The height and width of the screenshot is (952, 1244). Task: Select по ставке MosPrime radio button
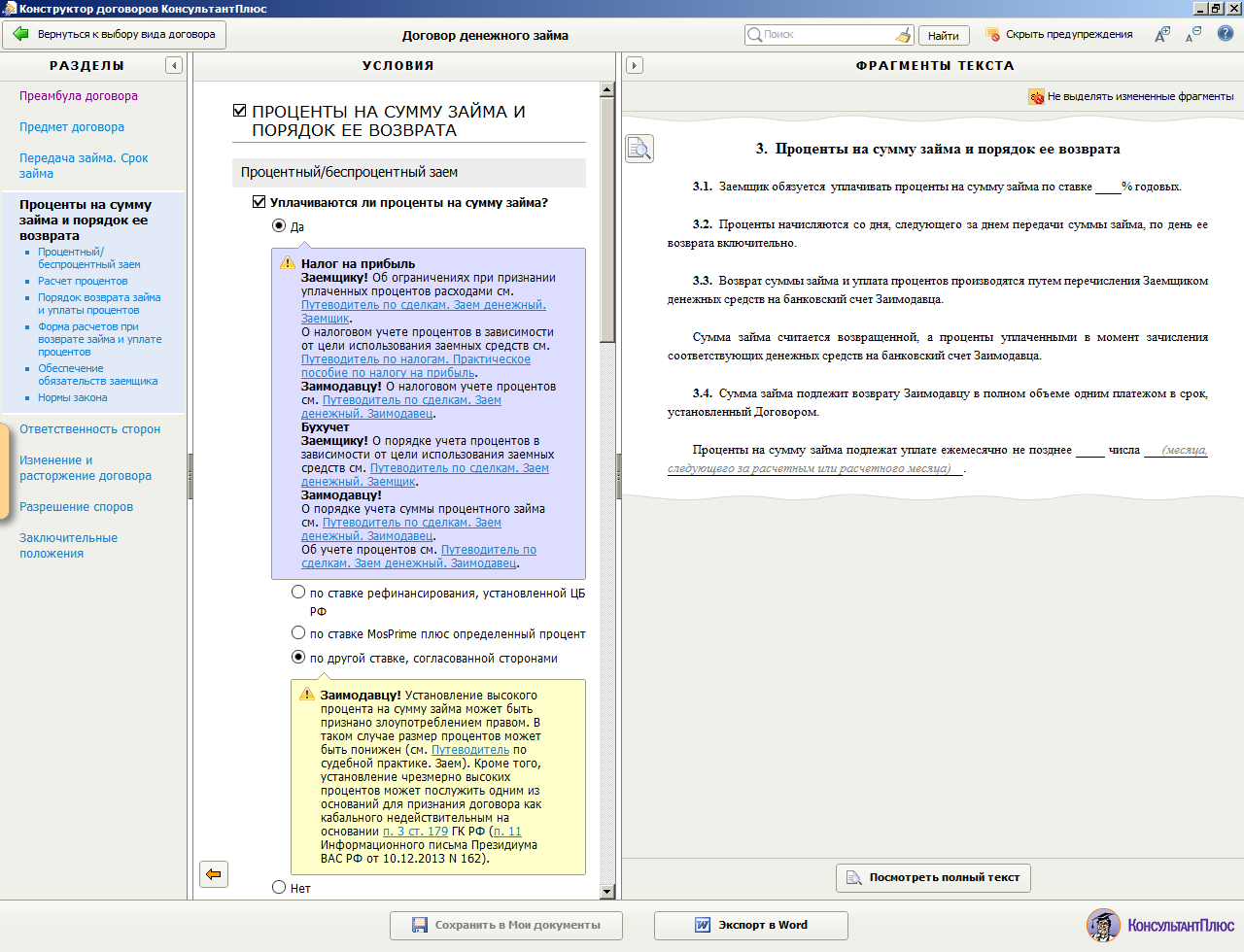coord(298,632)
